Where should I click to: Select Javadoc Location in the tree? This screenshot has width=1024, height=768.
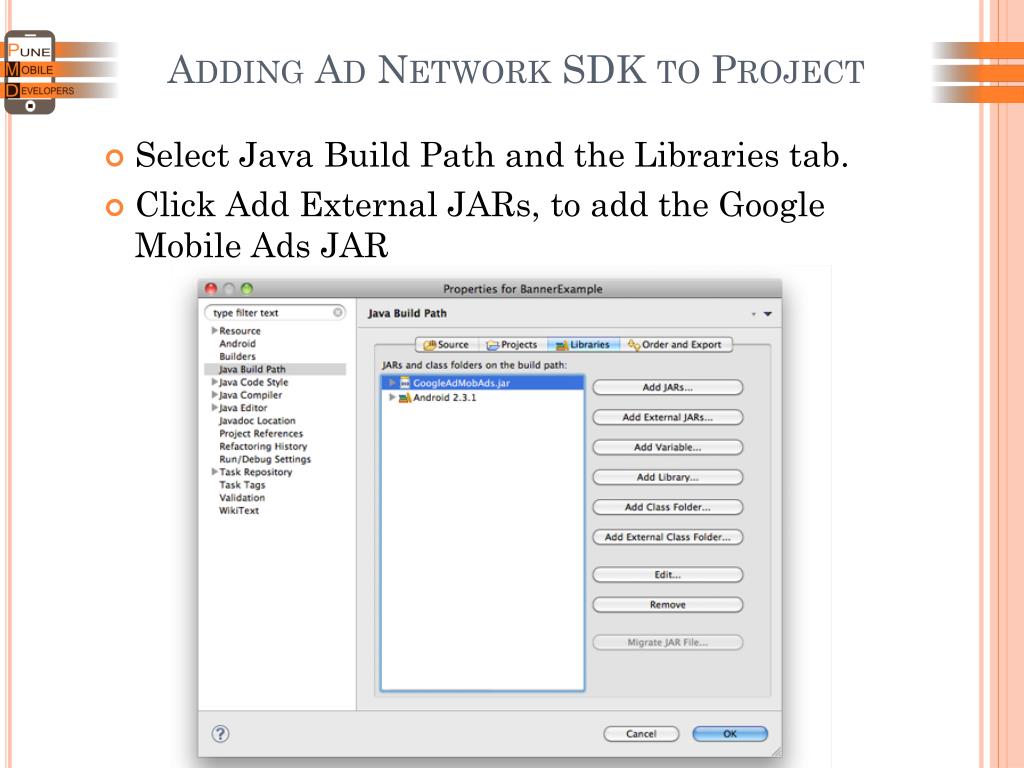(257, 421)
